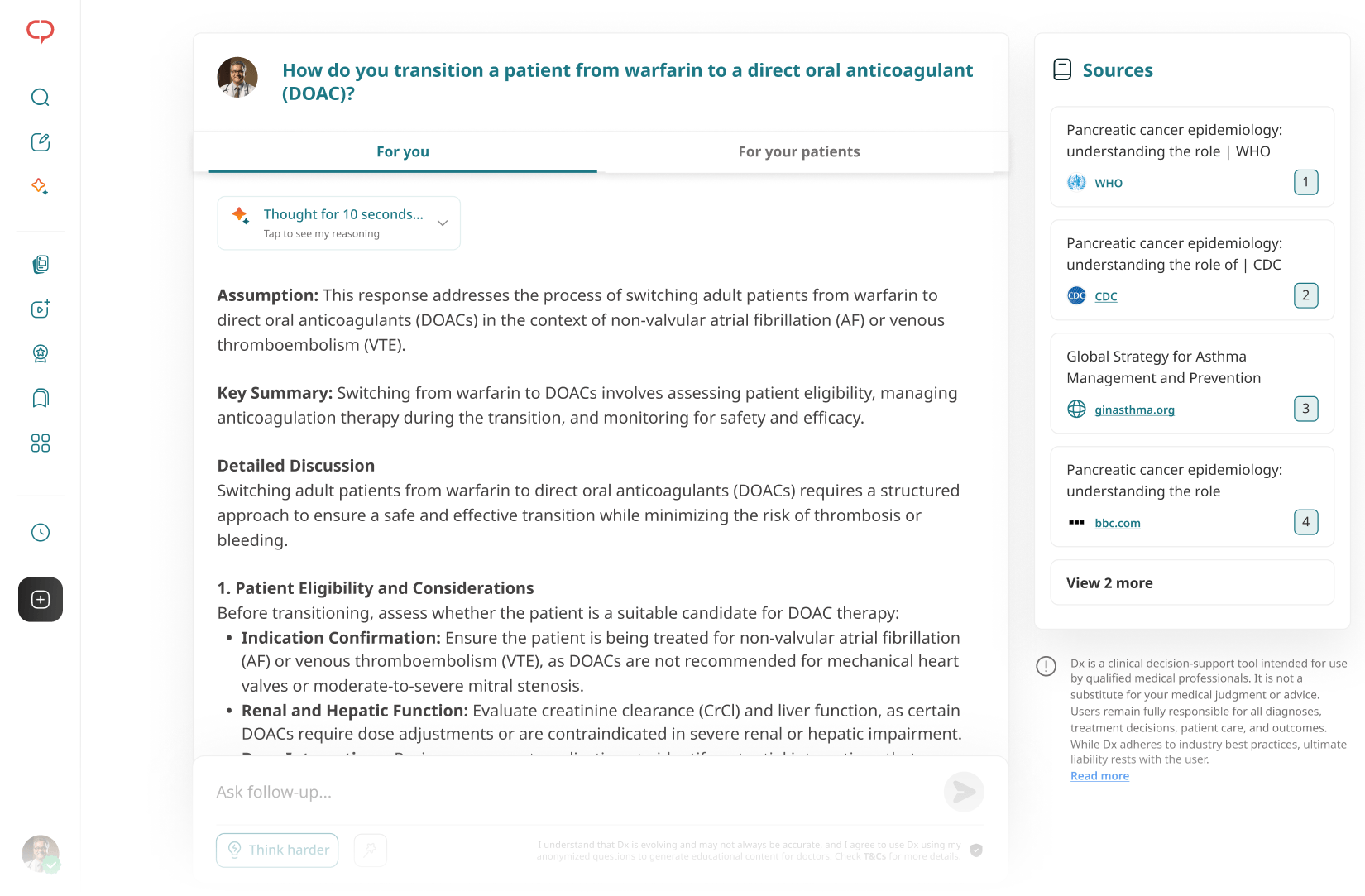
Task: Click Read more in the disclaimer
Action: (x=1099, y=776)
